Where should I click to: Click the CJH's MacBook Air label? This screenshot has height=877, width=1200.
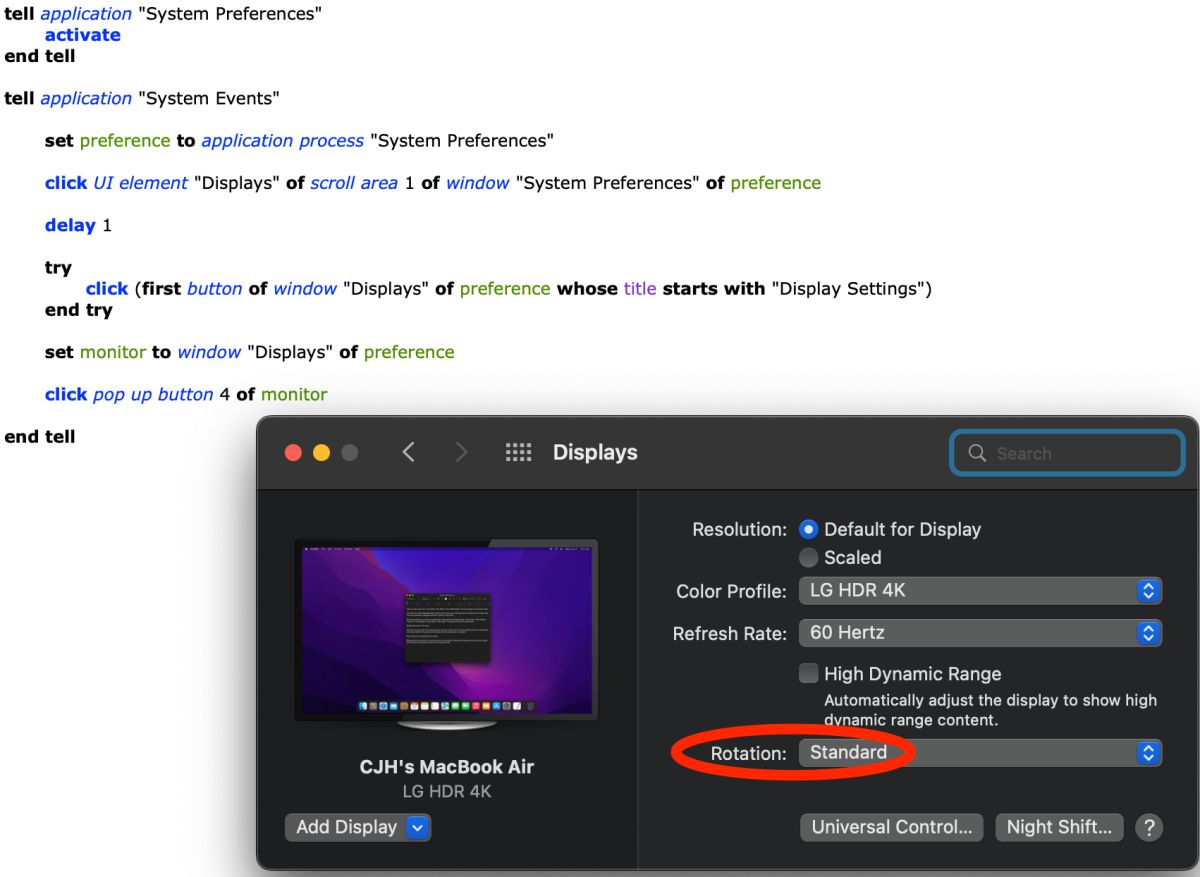[x=446, y=767]
